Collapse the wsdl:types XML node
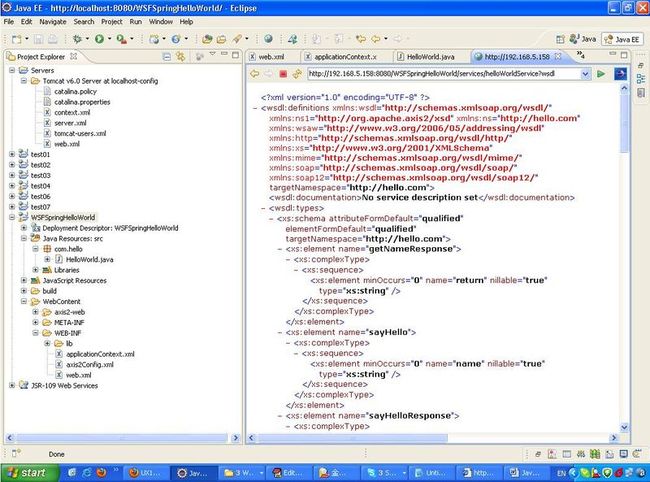Screen dimensions: 650x482 pyautogui.click(x=264, y=208)
